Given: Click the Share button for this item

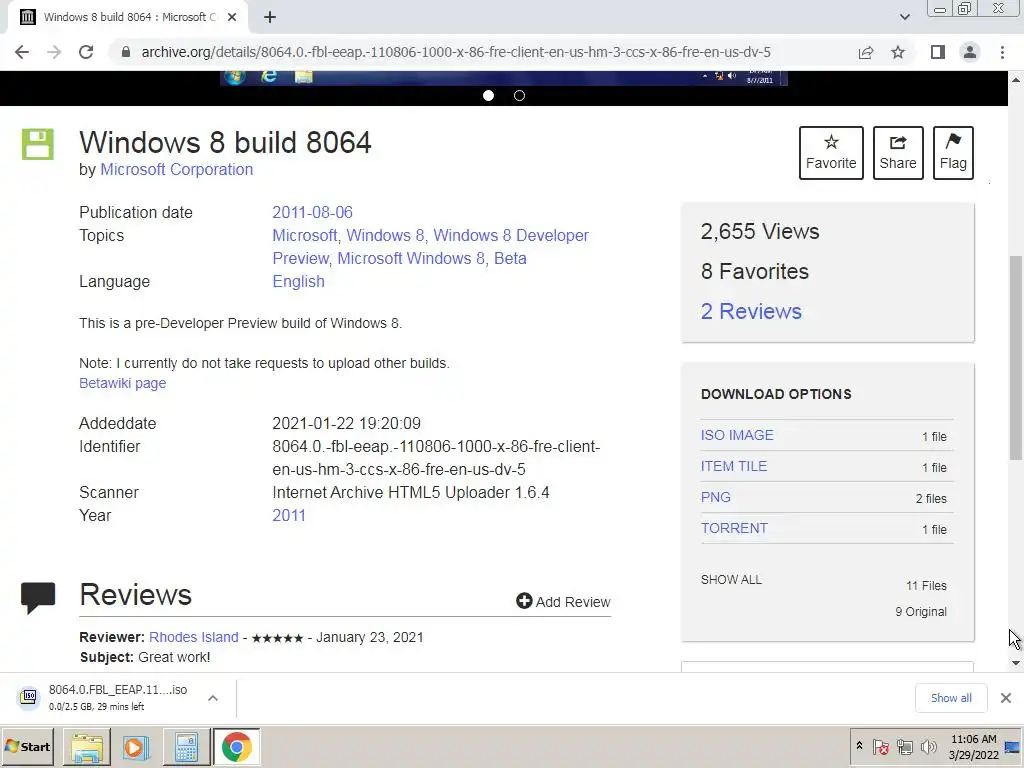Looking at the screenshot, I should [x=898, y=153].
